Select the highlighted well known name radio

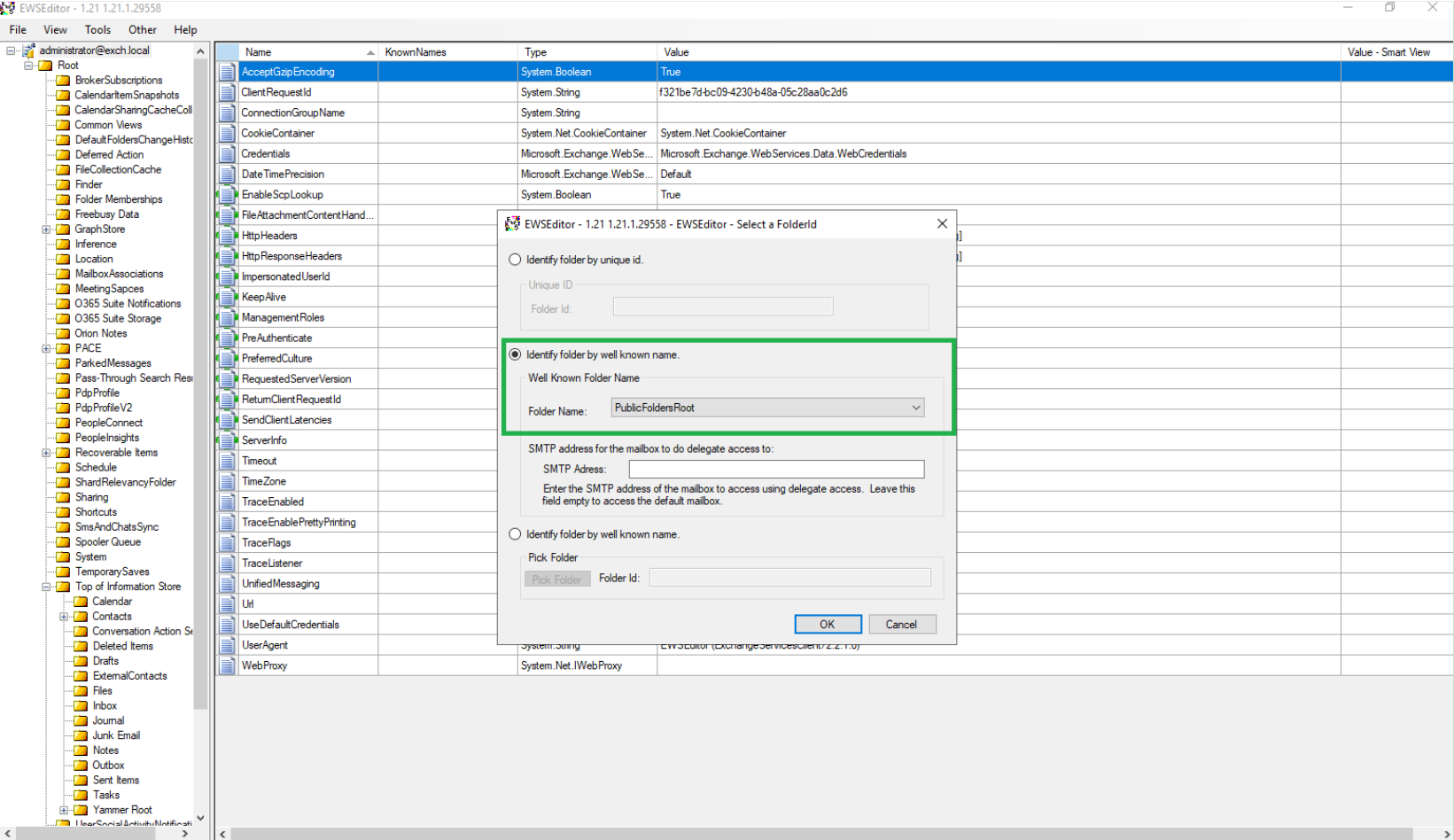click(x=515, y=354)
